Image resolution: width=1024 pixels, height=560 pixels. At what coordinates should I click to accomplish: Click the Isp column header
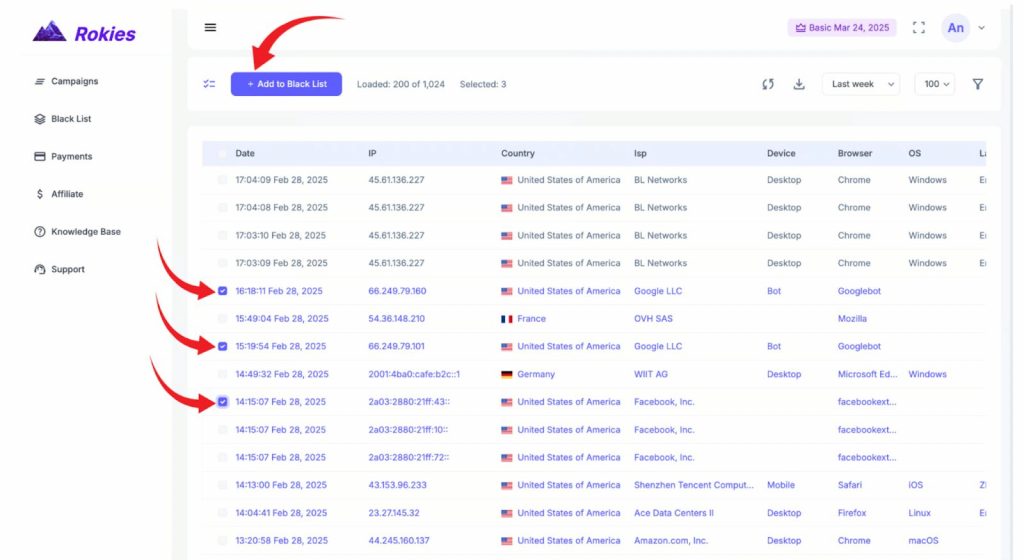640,153
